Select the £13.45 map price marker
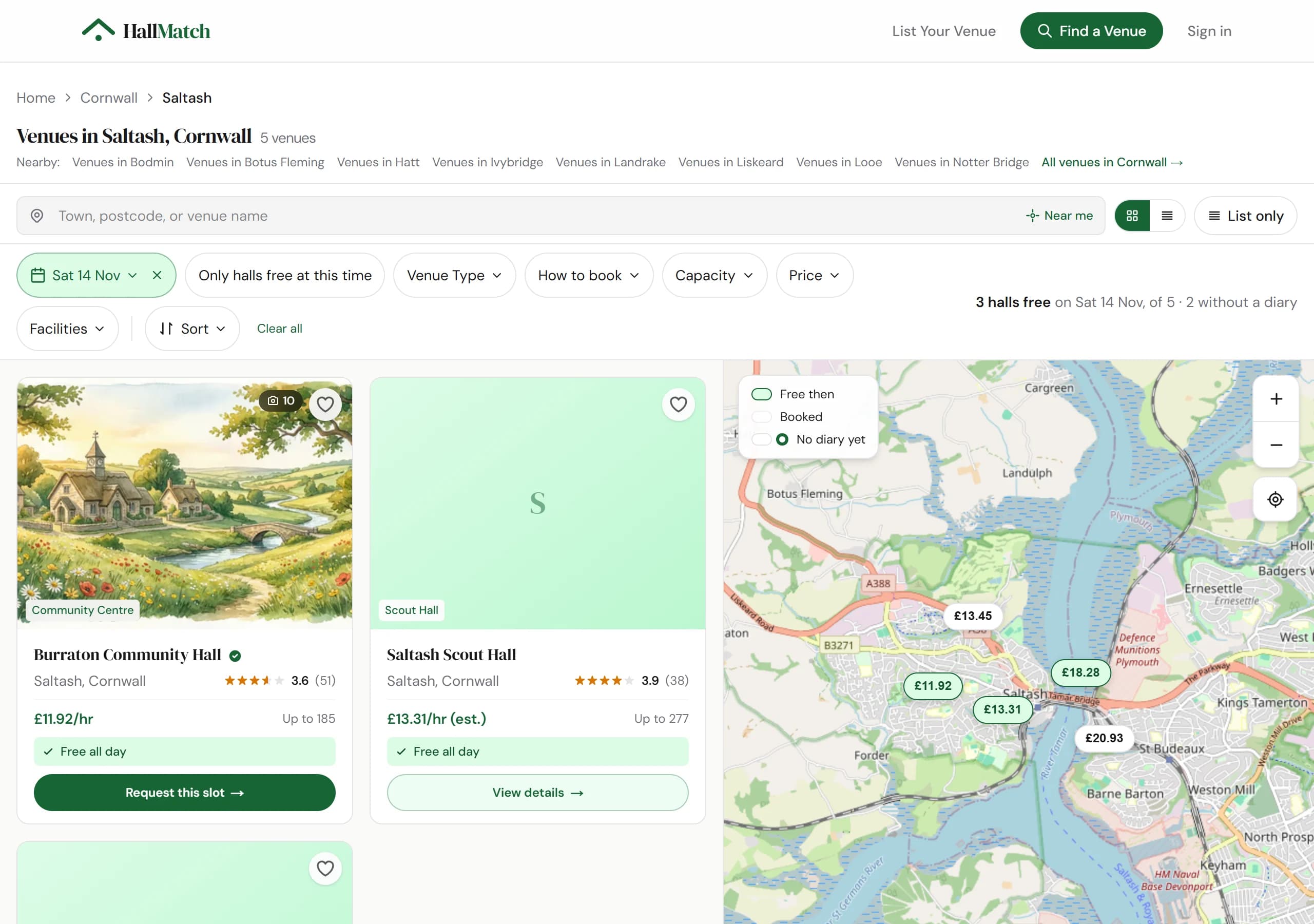 tap(972, 616)
